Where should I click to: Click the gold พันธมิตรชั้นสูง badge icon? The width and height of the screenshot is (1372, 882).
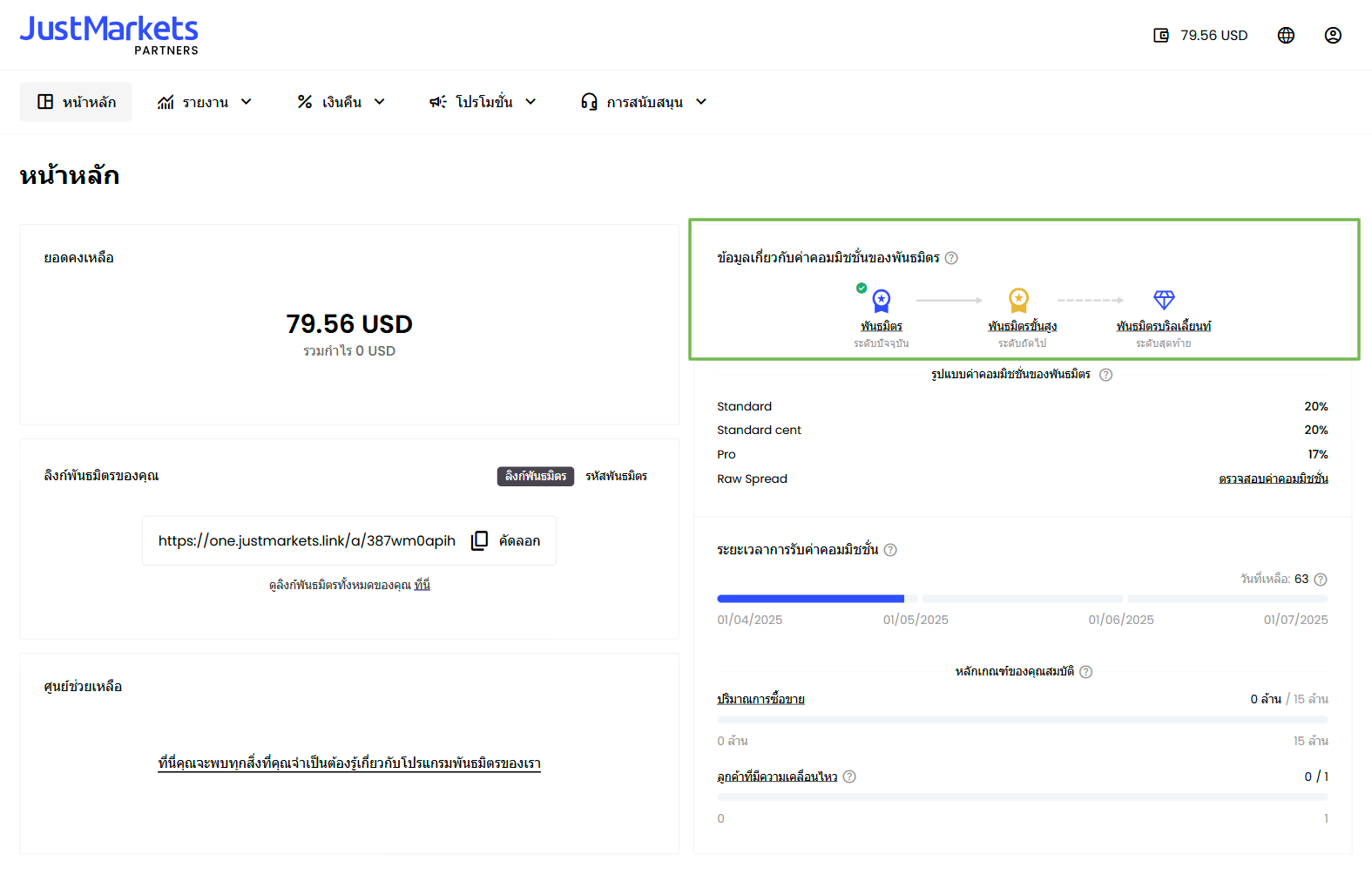coord(1018,301)
